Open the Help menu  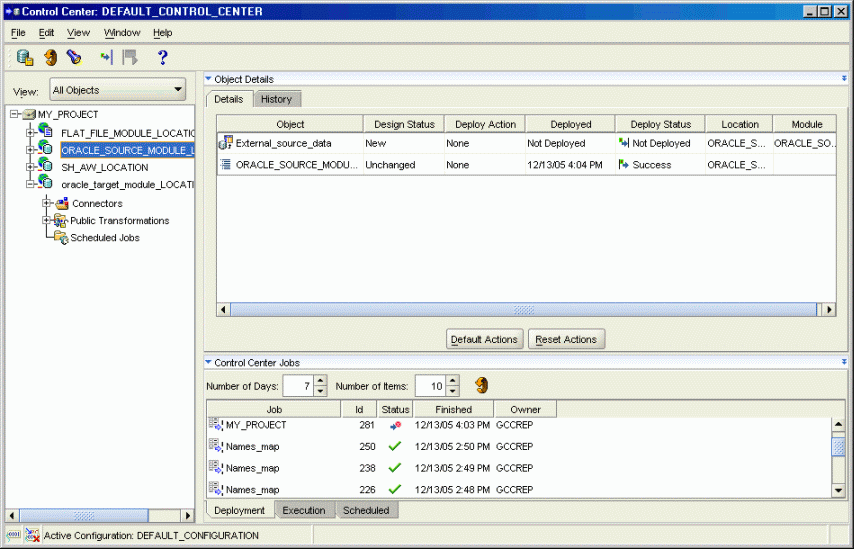tap(162, 33)
